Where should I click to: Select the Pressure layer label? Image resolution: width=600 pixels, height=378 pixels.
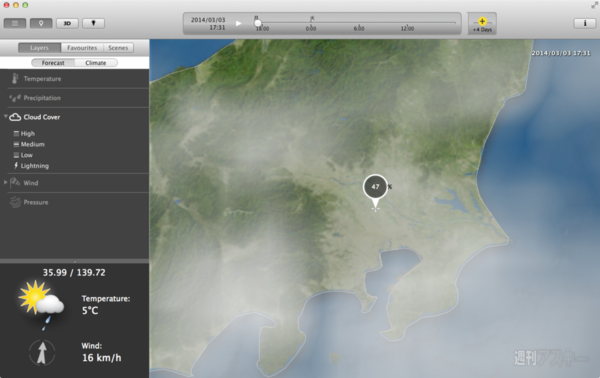(x=36, y=202)
